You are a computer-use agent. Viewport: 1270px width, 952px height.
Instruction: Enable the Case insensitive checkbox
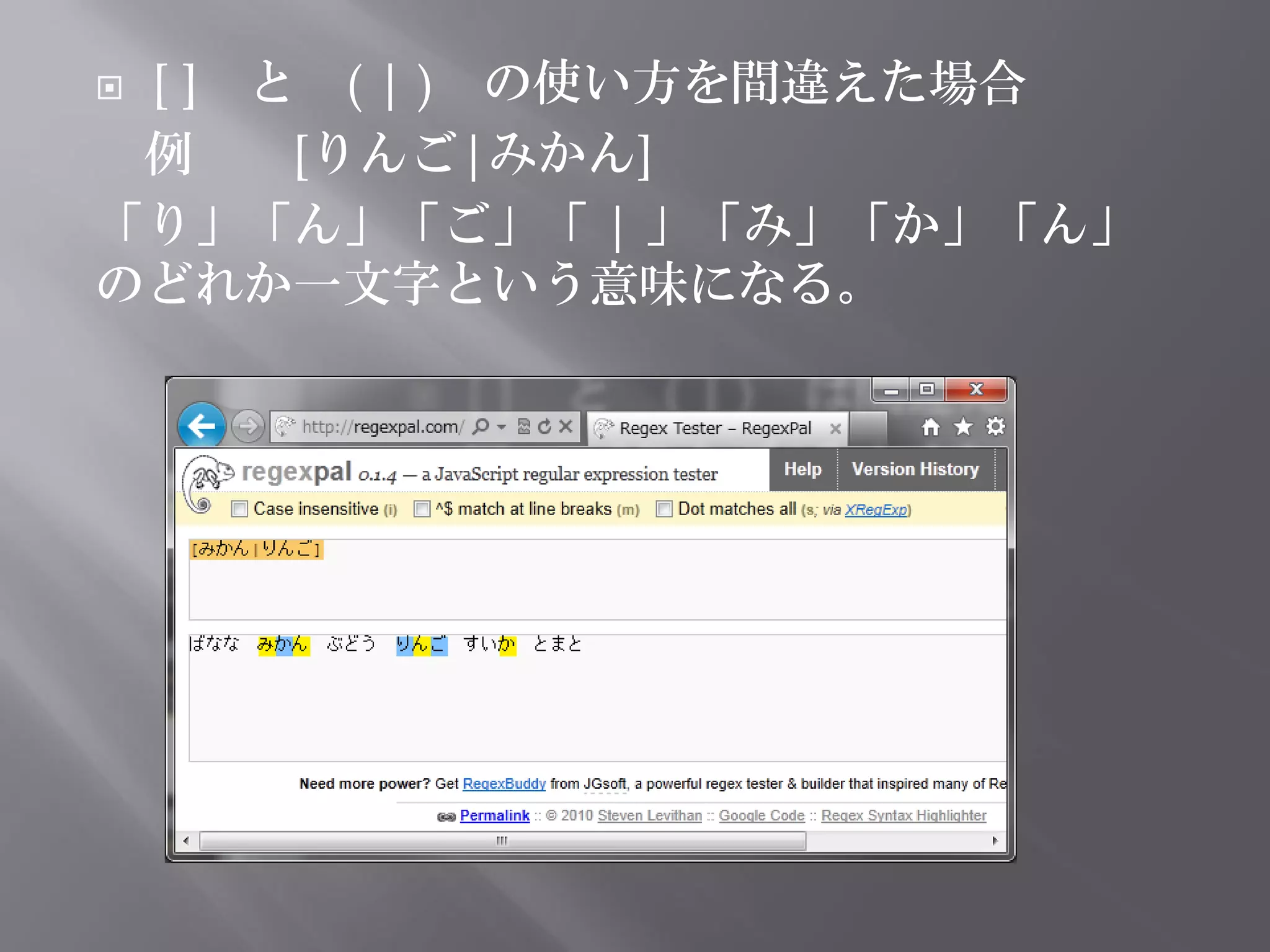point(239,509)
